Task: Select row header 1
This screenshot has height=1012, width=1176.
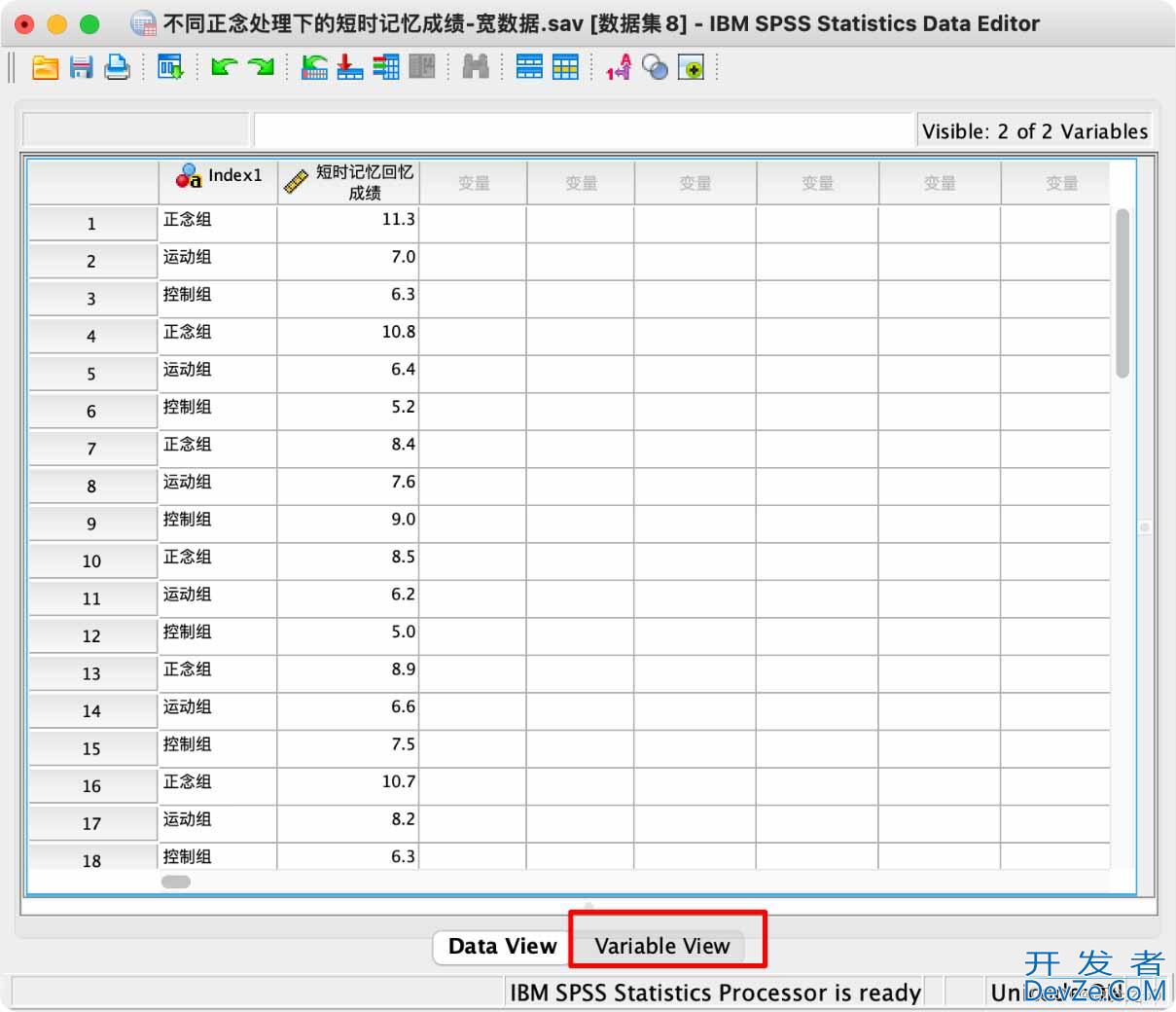Action: [91, 224]
